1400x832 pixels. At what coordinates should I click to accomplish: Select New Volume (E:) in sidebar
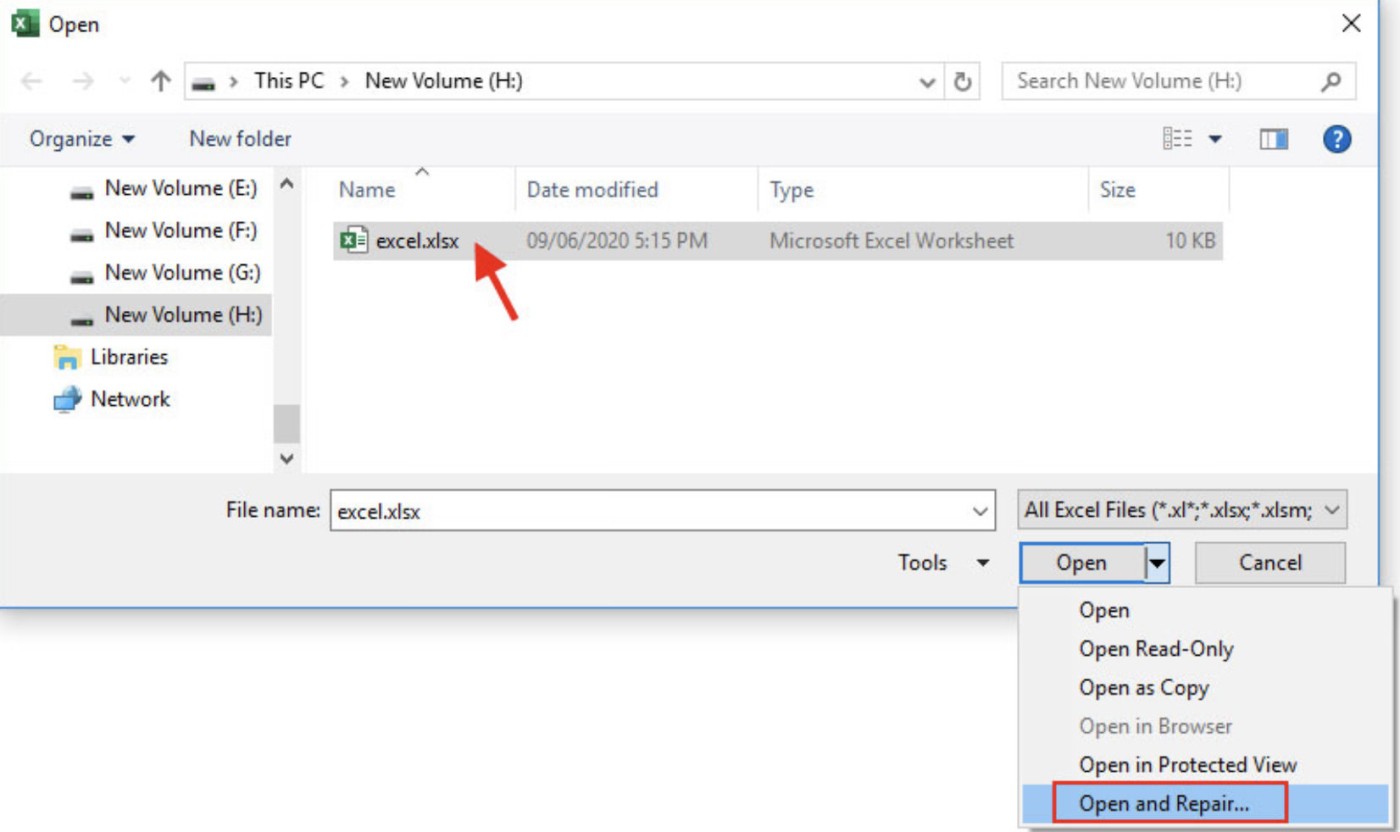[x=180, y=188]
